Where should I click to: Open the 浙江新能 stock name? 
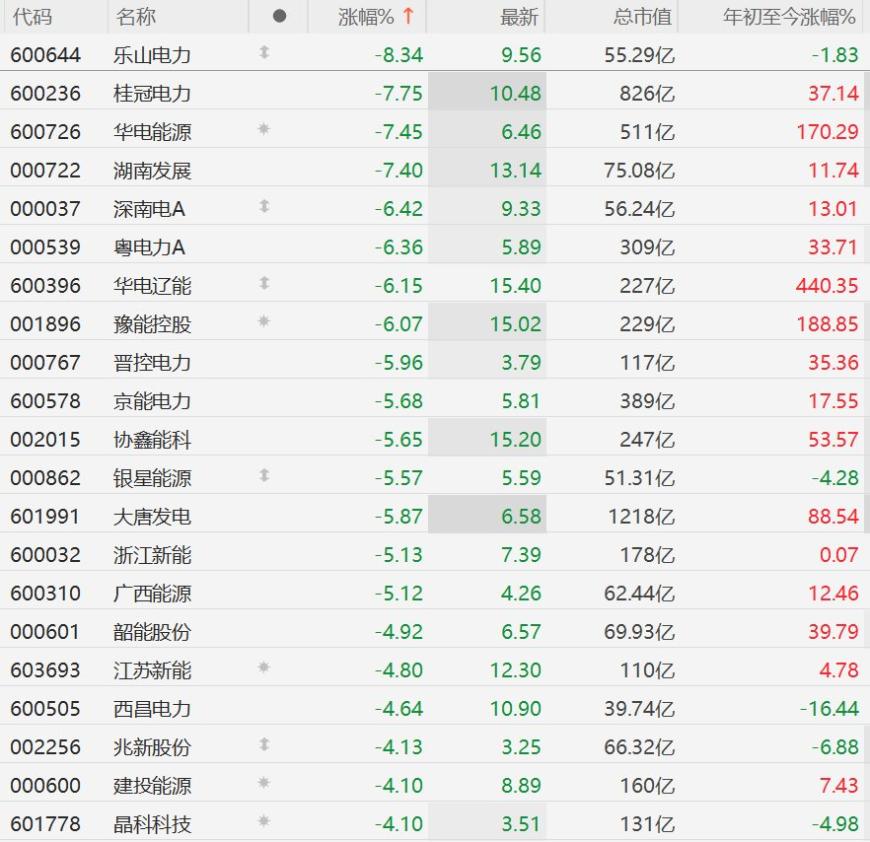(x=152, y=555)
